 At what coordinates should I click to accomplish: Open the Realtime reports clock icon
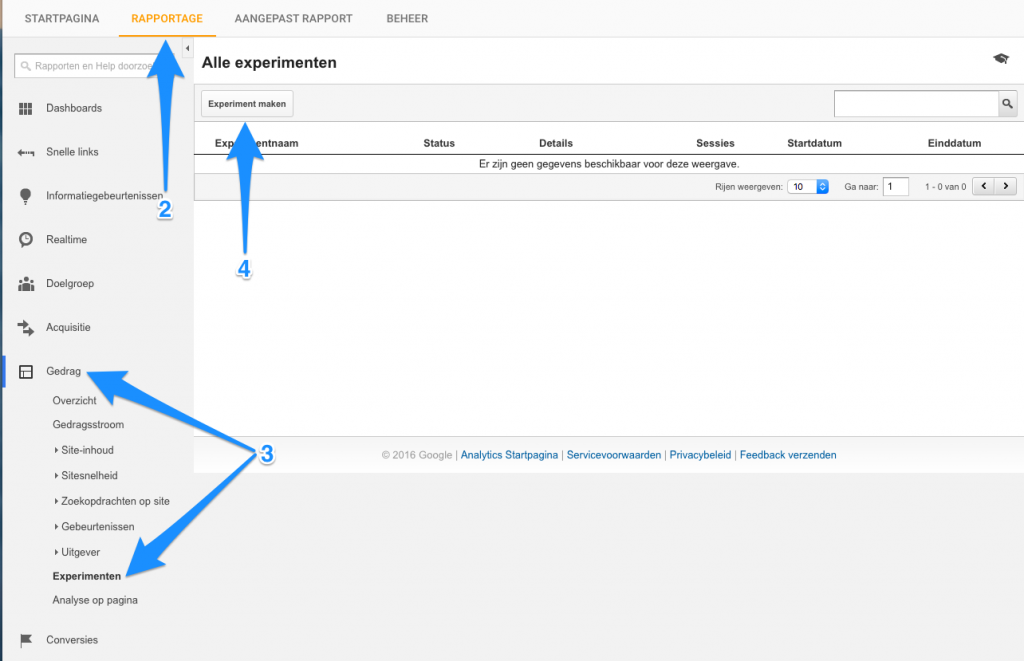pos(26,240)
